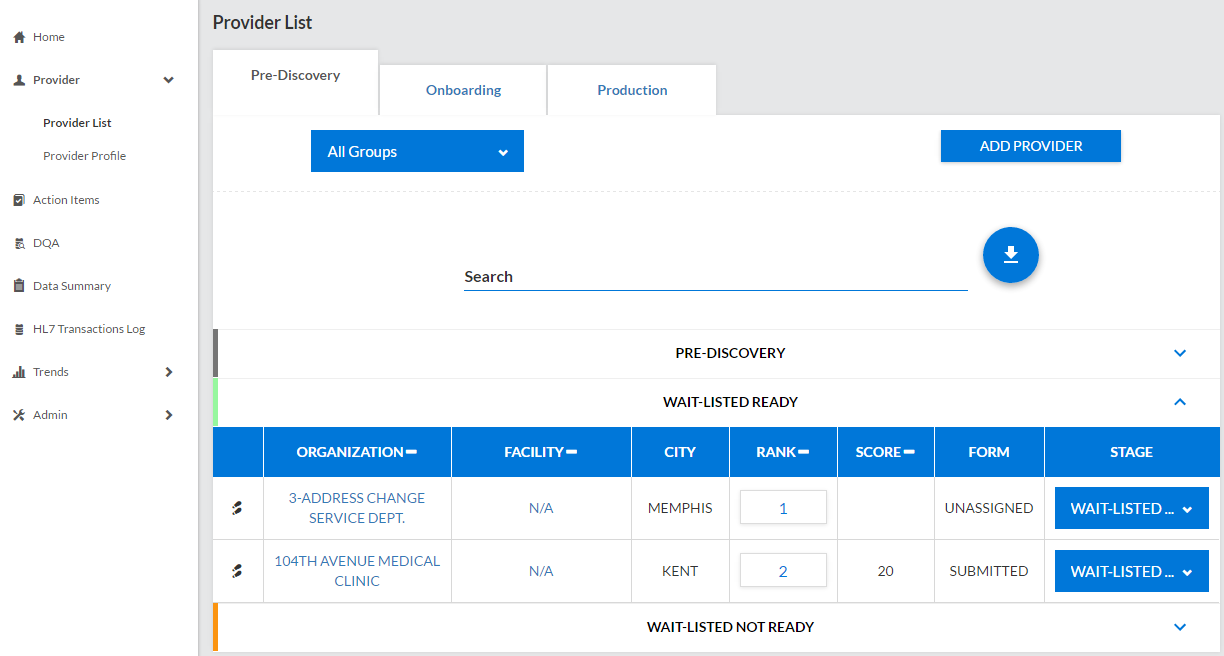
Task: Collapse the Wait-Listed Ready section
Action: coord(1179,402)
